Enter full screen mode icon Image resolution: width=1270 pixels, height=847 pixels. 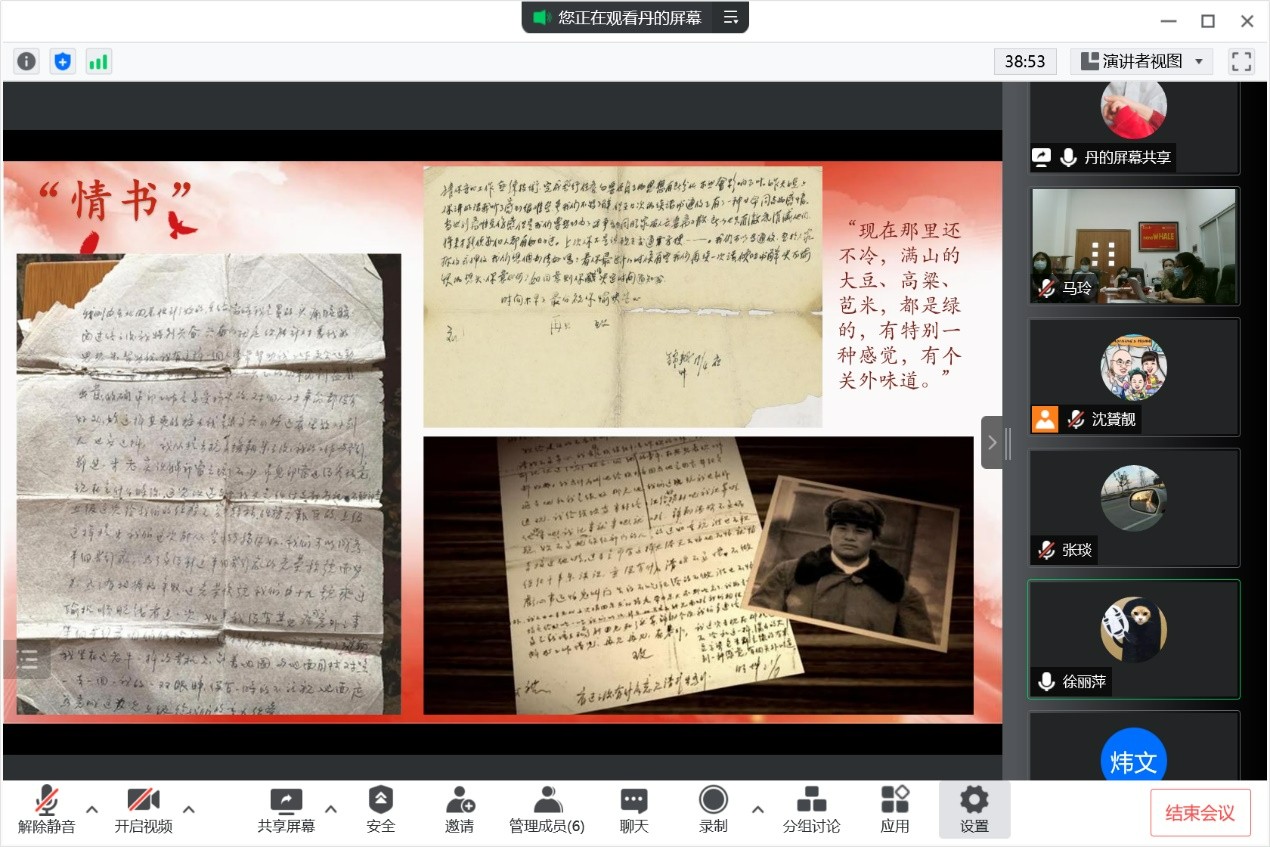pyautogui.click(x=1241, y=61)
